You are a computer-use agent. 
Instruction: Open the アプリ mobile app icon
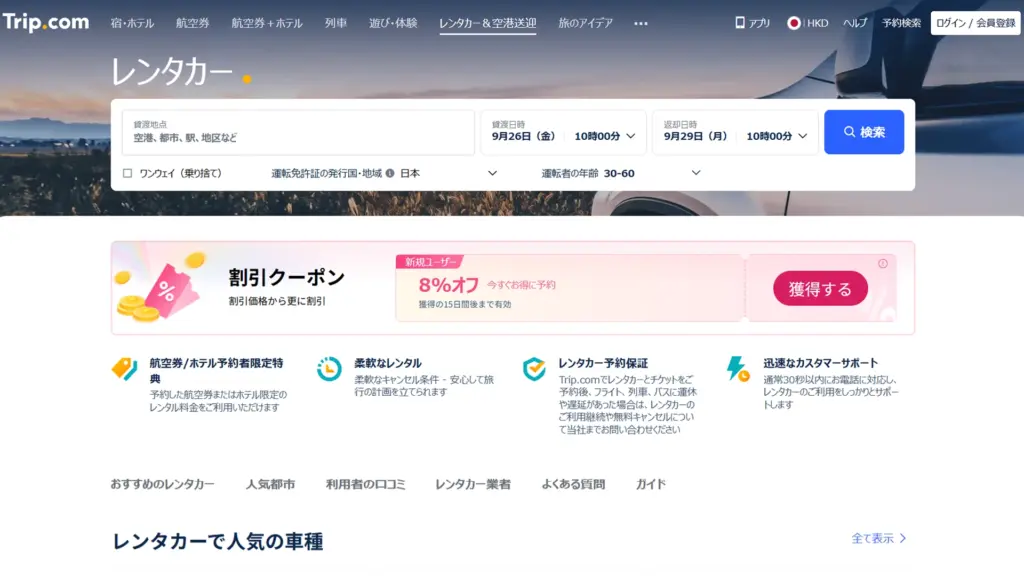coord(740,22)
